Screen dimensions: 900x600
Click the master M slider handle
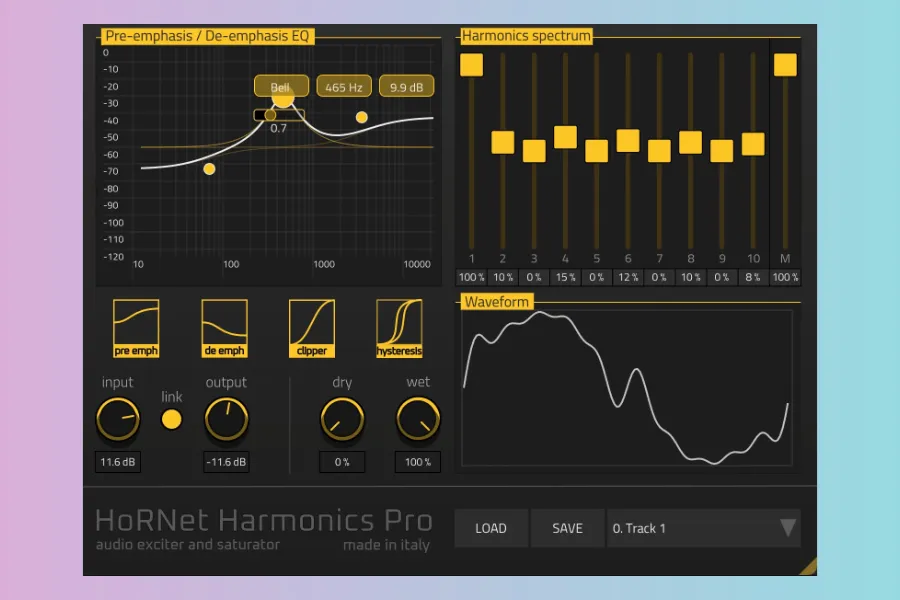785,65
